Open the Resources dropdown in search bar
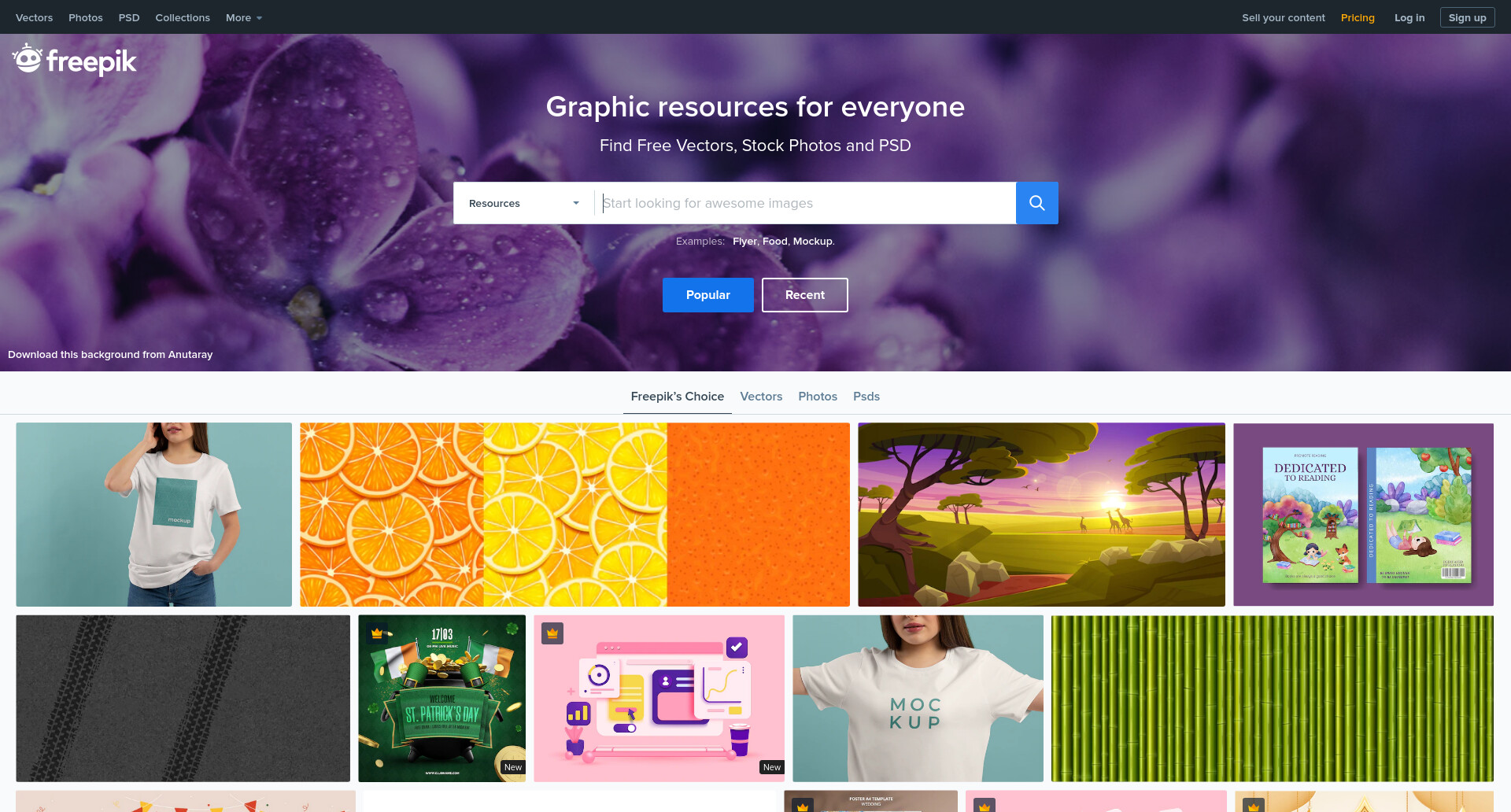This screenshot has width=1511, height=812. [x=523, y=203]
